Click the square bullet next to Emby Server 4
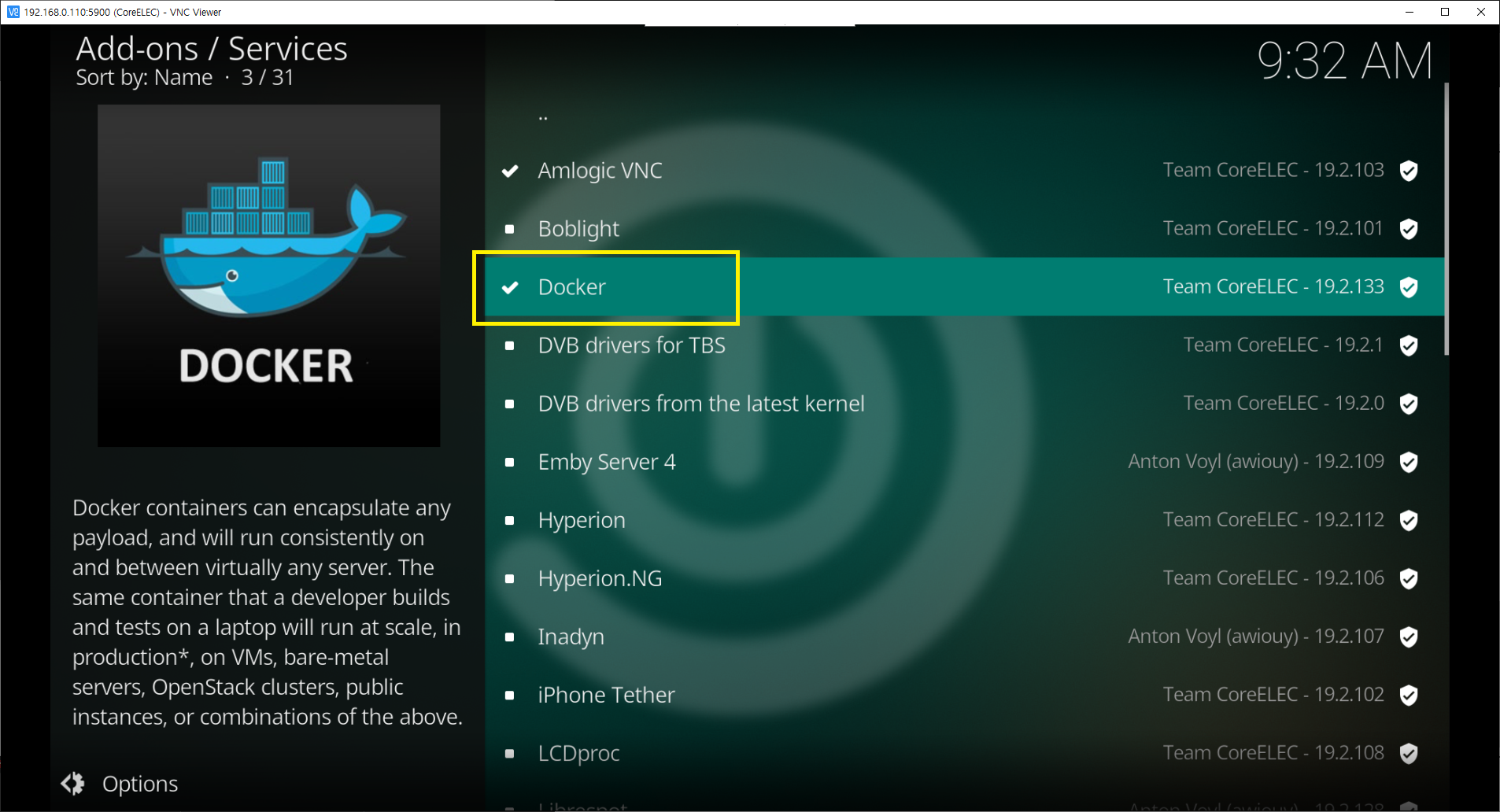Image resolution: width=1500 pixels, height=812 pixels. [x=510, y=462]
